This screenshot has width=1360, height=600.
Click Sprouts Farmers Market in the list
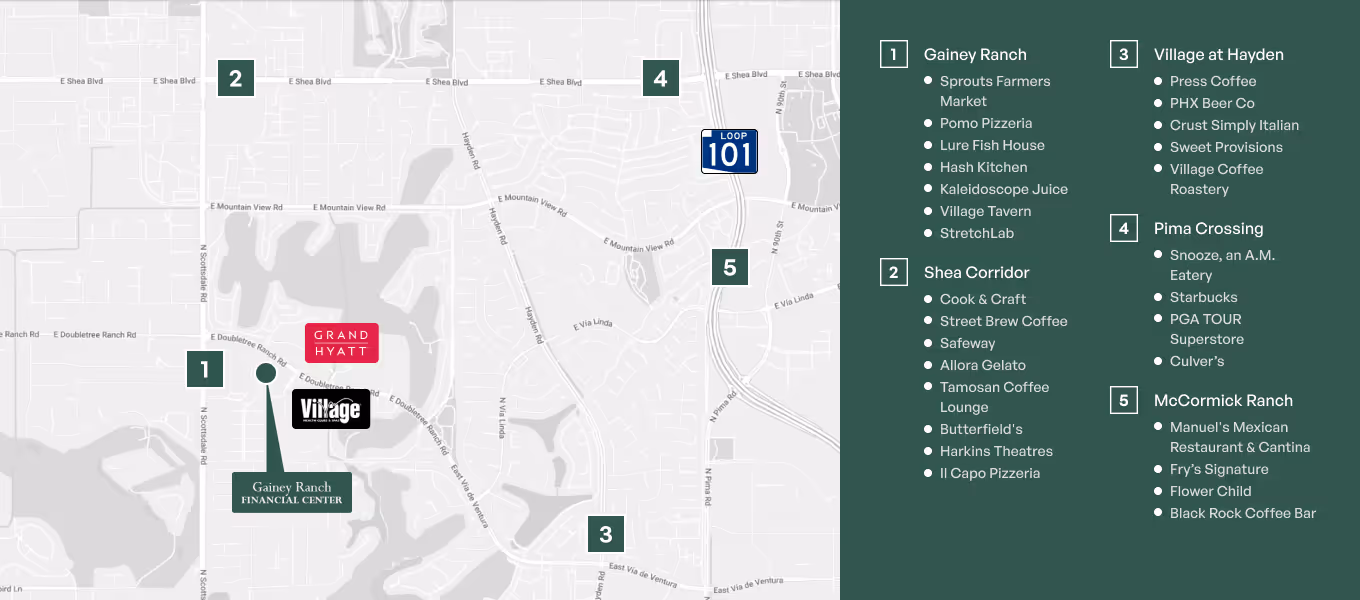(x=995, y=91)
